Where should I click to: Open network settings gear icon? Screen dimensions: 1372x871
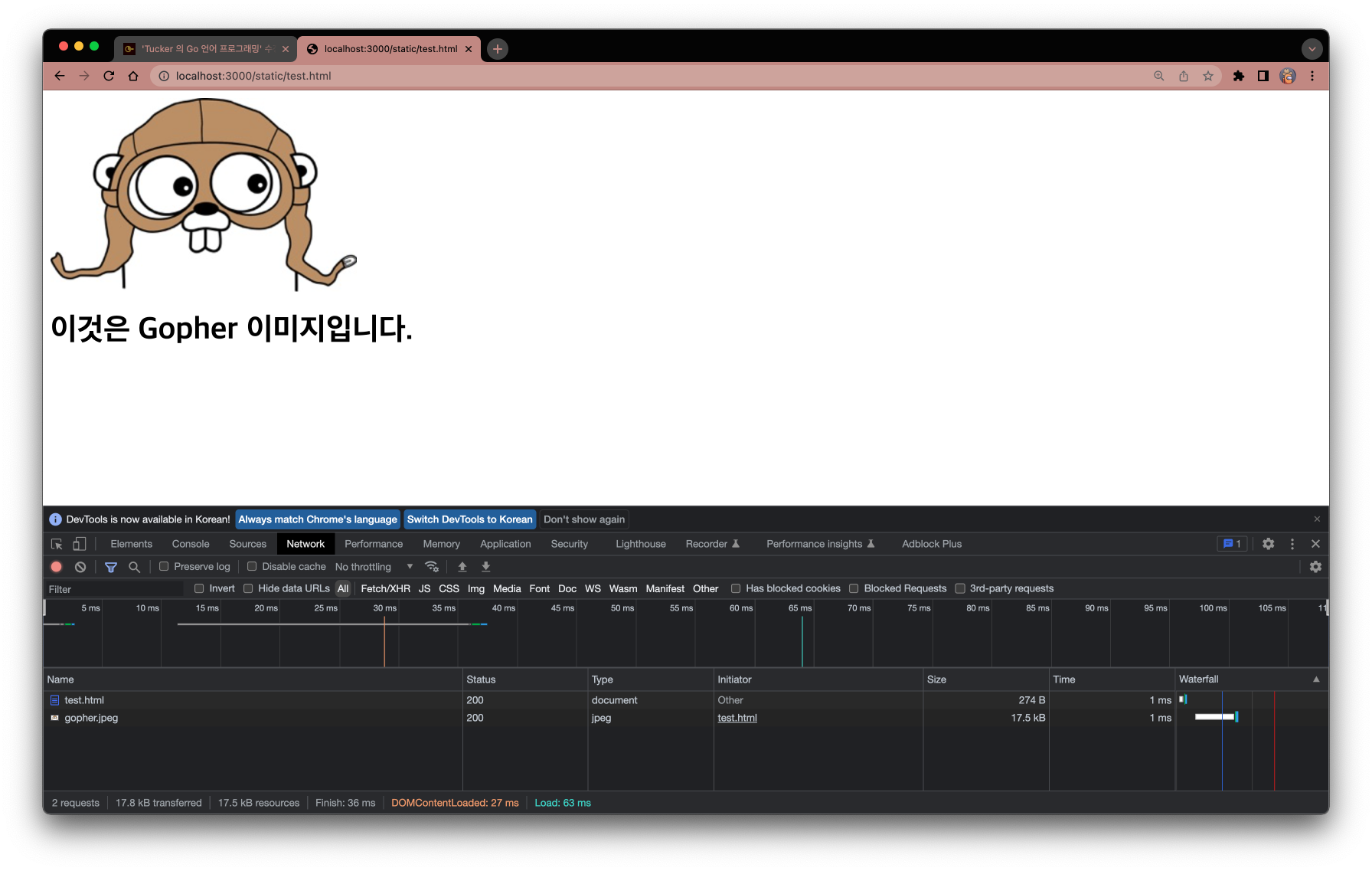point(1315,567)
